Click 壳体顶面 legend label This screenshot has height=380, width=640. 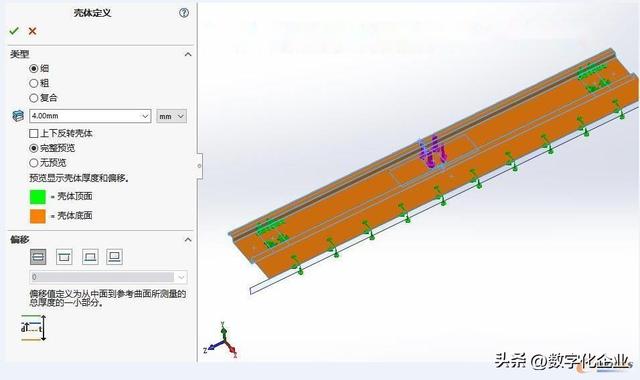click(x=74, y=196)
